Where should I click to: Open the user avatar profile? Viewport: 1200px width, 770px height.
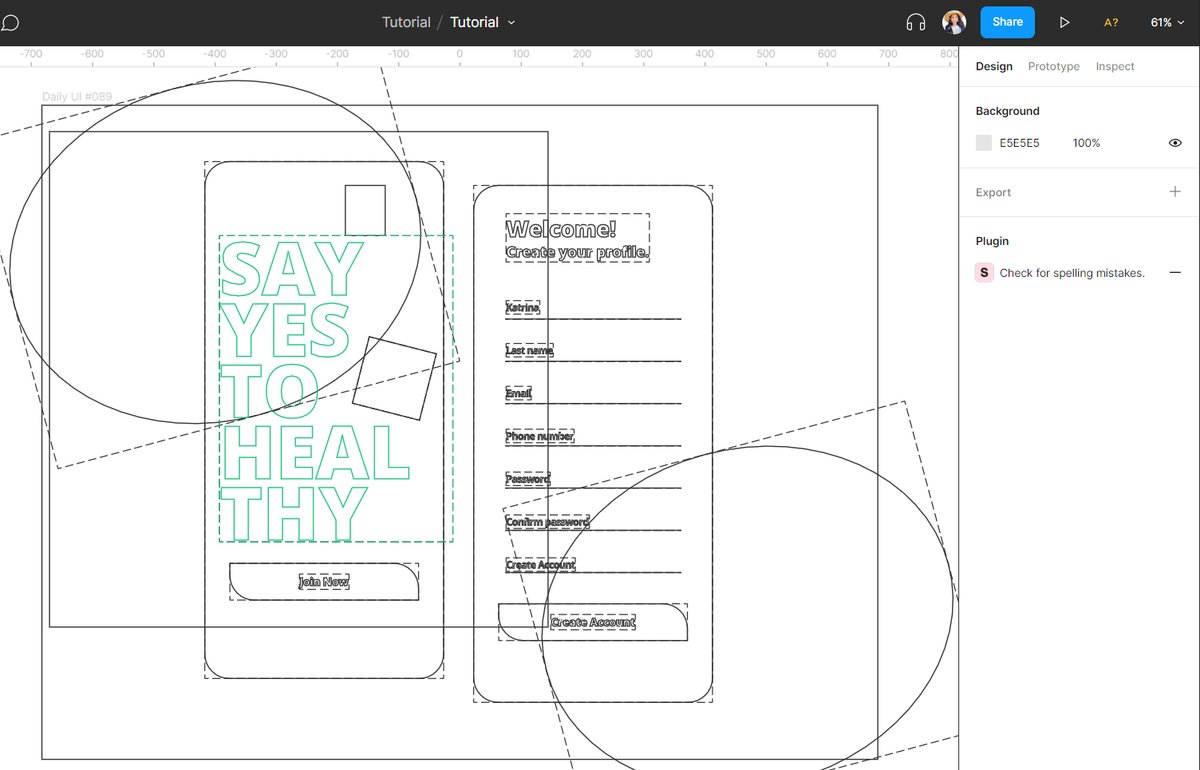[954, 22]
